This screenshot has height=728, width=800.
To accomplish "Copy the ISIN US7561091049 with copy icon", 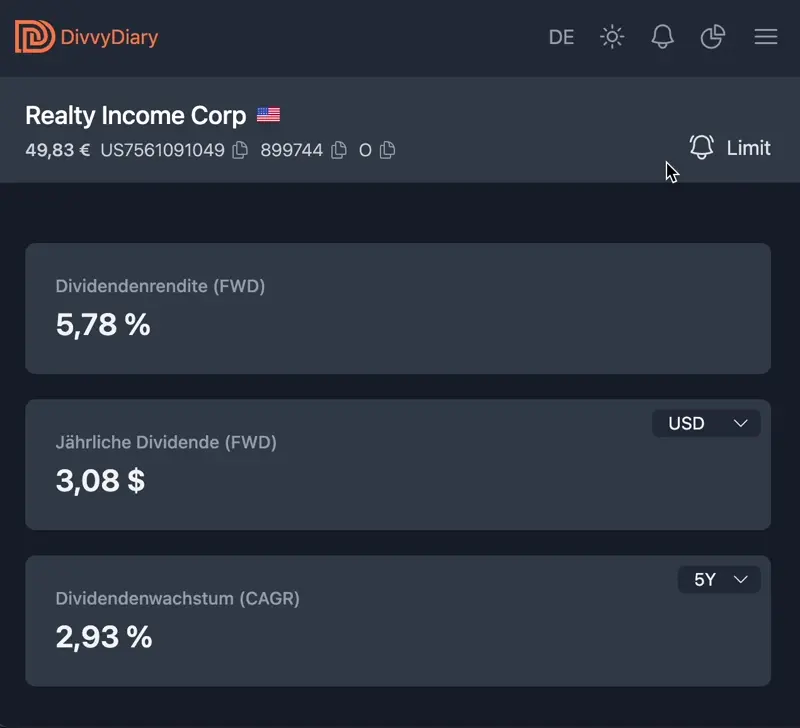I will (240, 150).
